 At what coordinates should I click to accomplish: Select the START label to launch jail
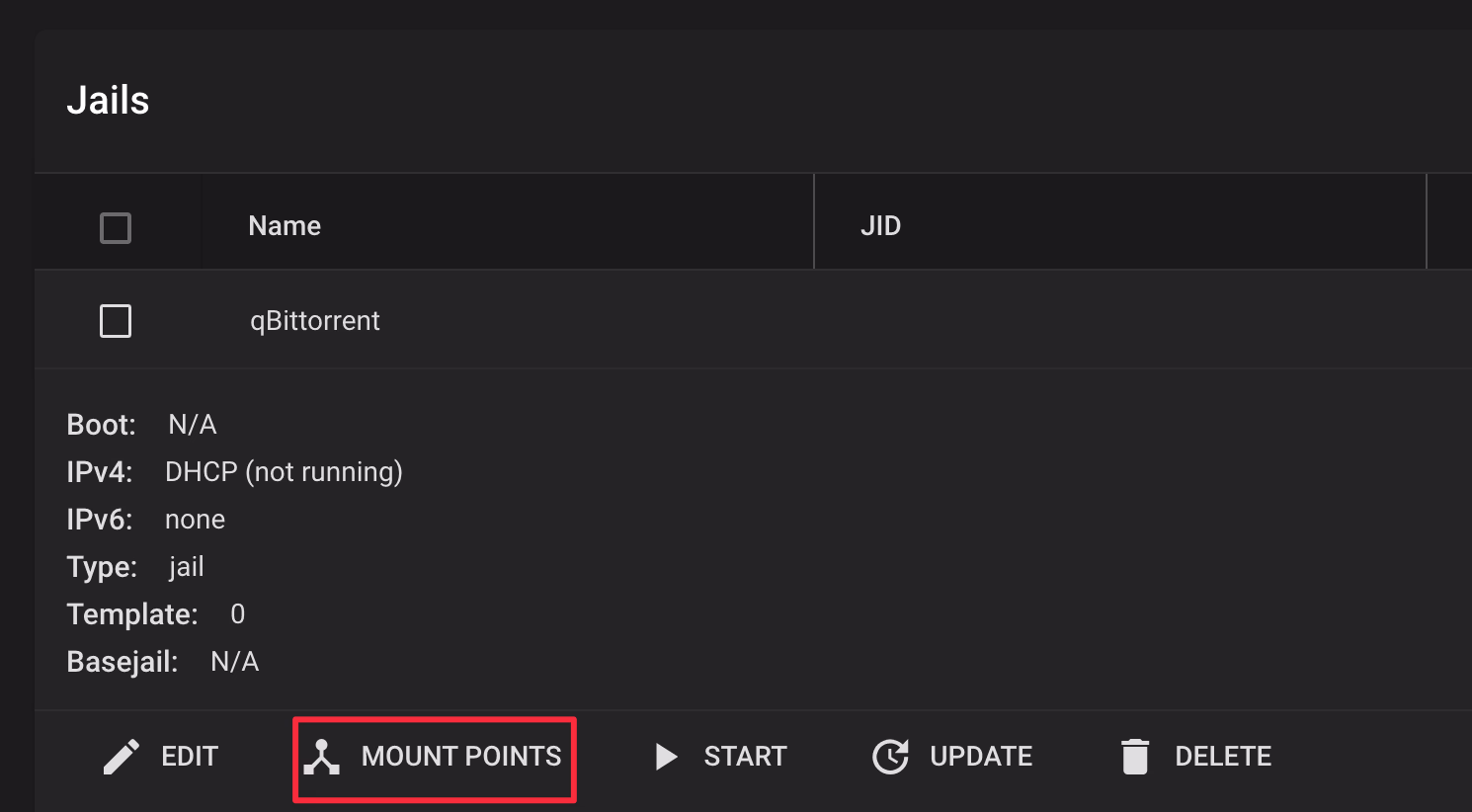[745, 757]
